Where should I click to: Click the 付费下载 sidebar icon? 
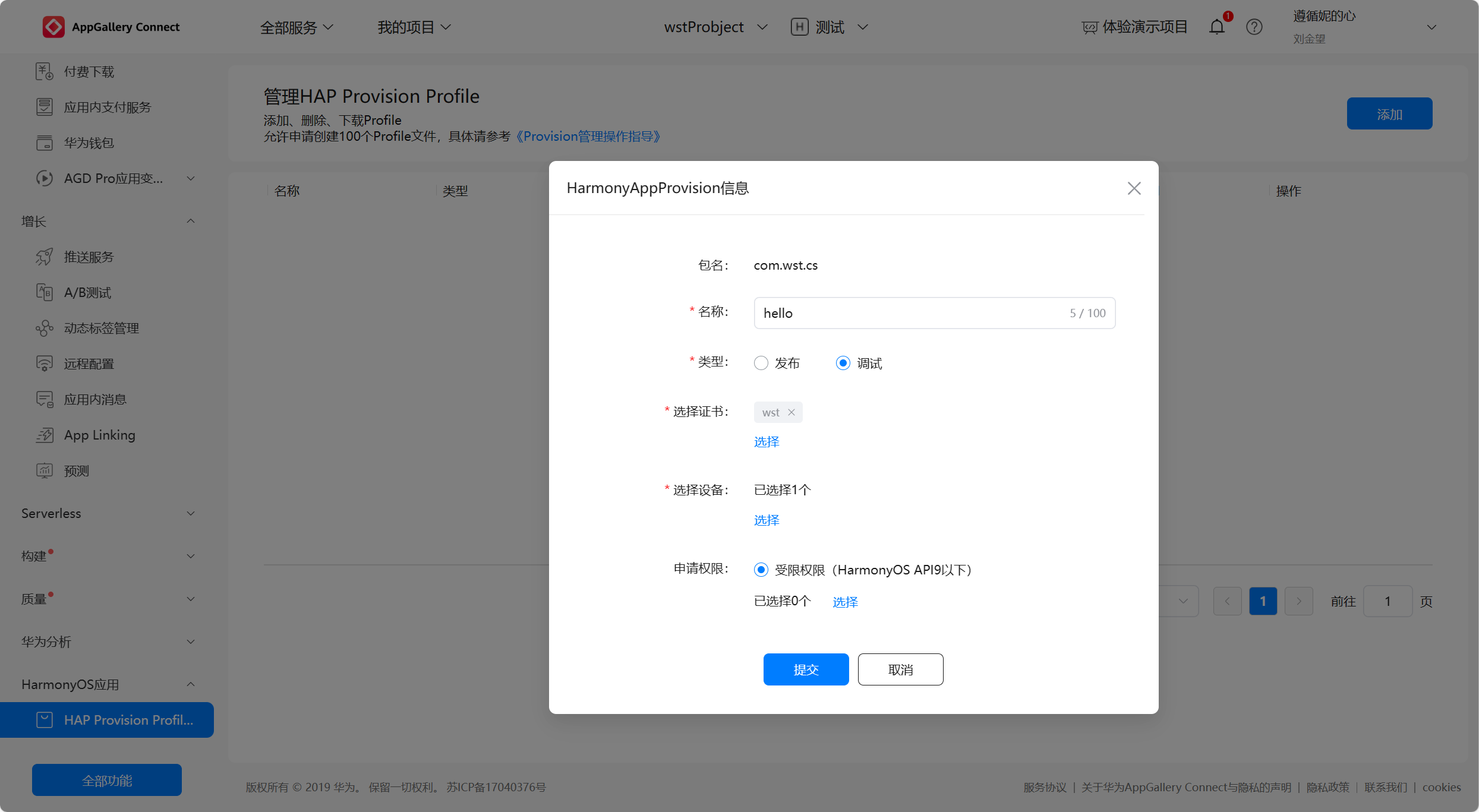(x=45, y=71)
